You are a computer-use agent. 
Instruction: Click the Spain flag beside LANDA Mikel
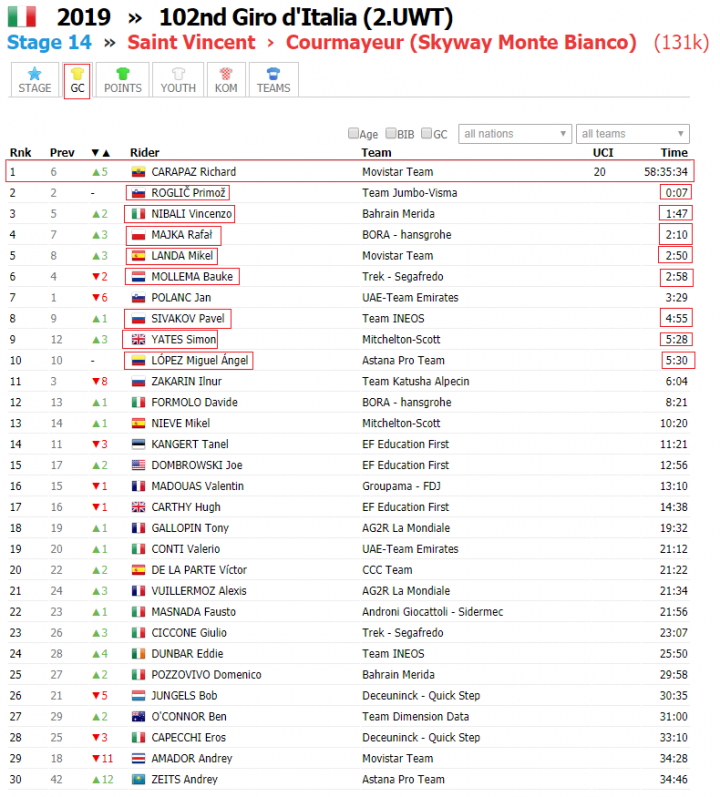(138, 256)
